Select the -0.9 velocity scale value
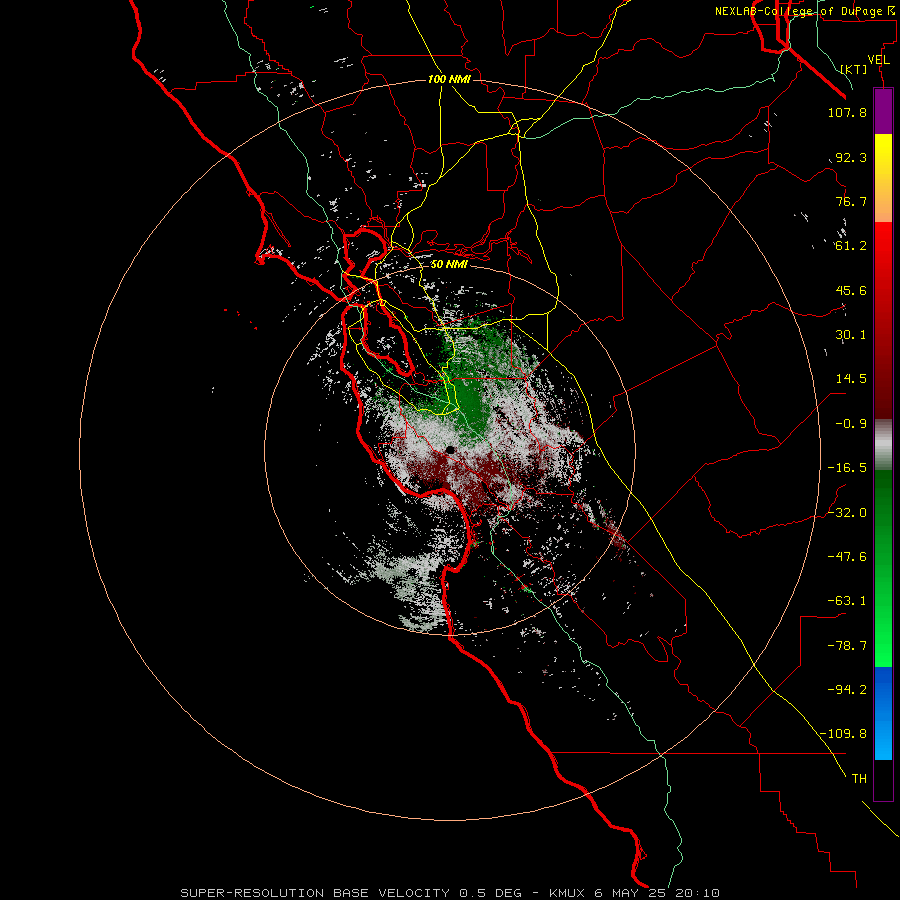 [x=851, y=424]
